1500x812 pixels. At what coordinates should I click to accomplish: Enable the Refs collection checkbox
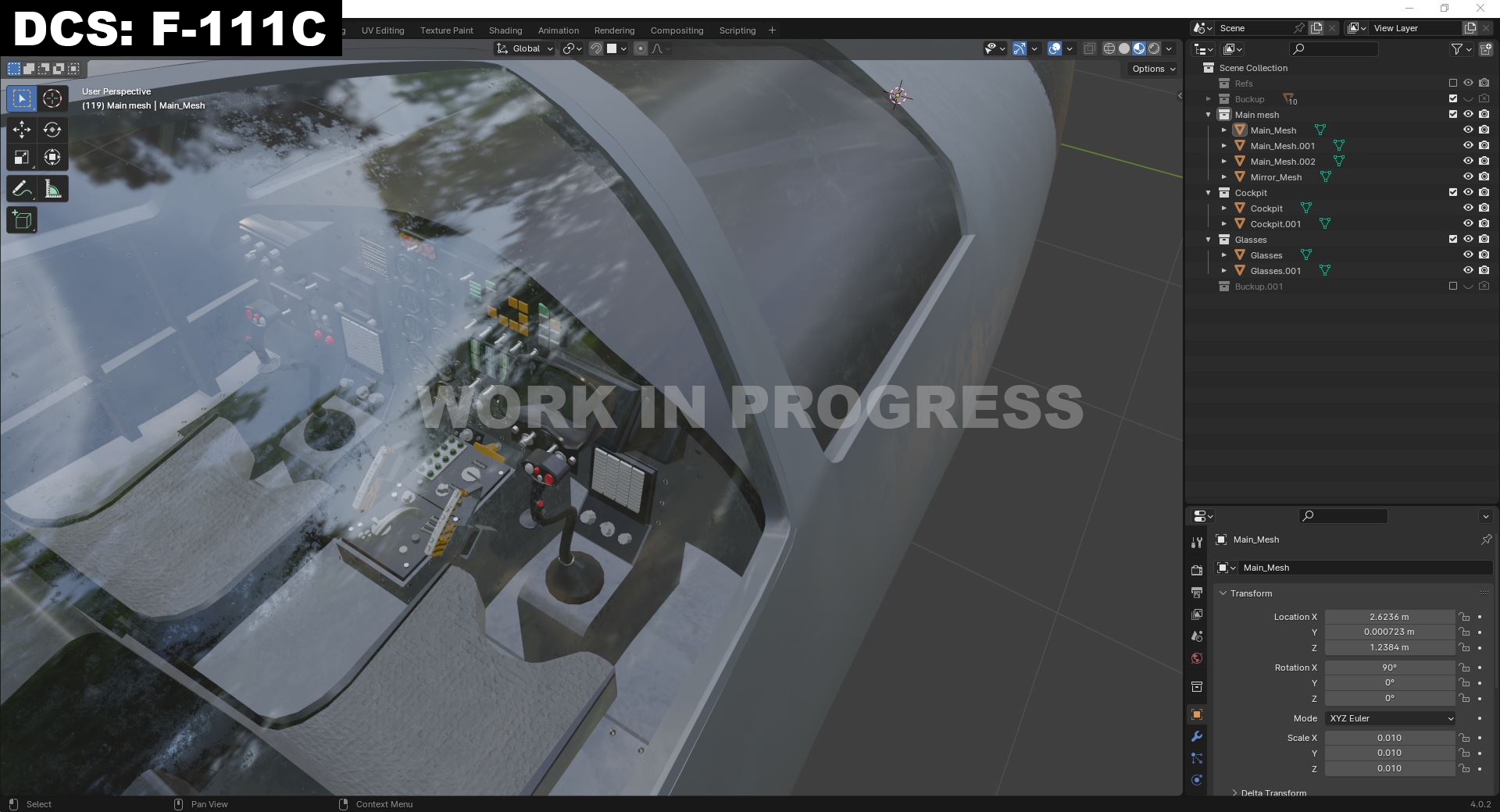pyautogui.click(x=1453, y=83)
